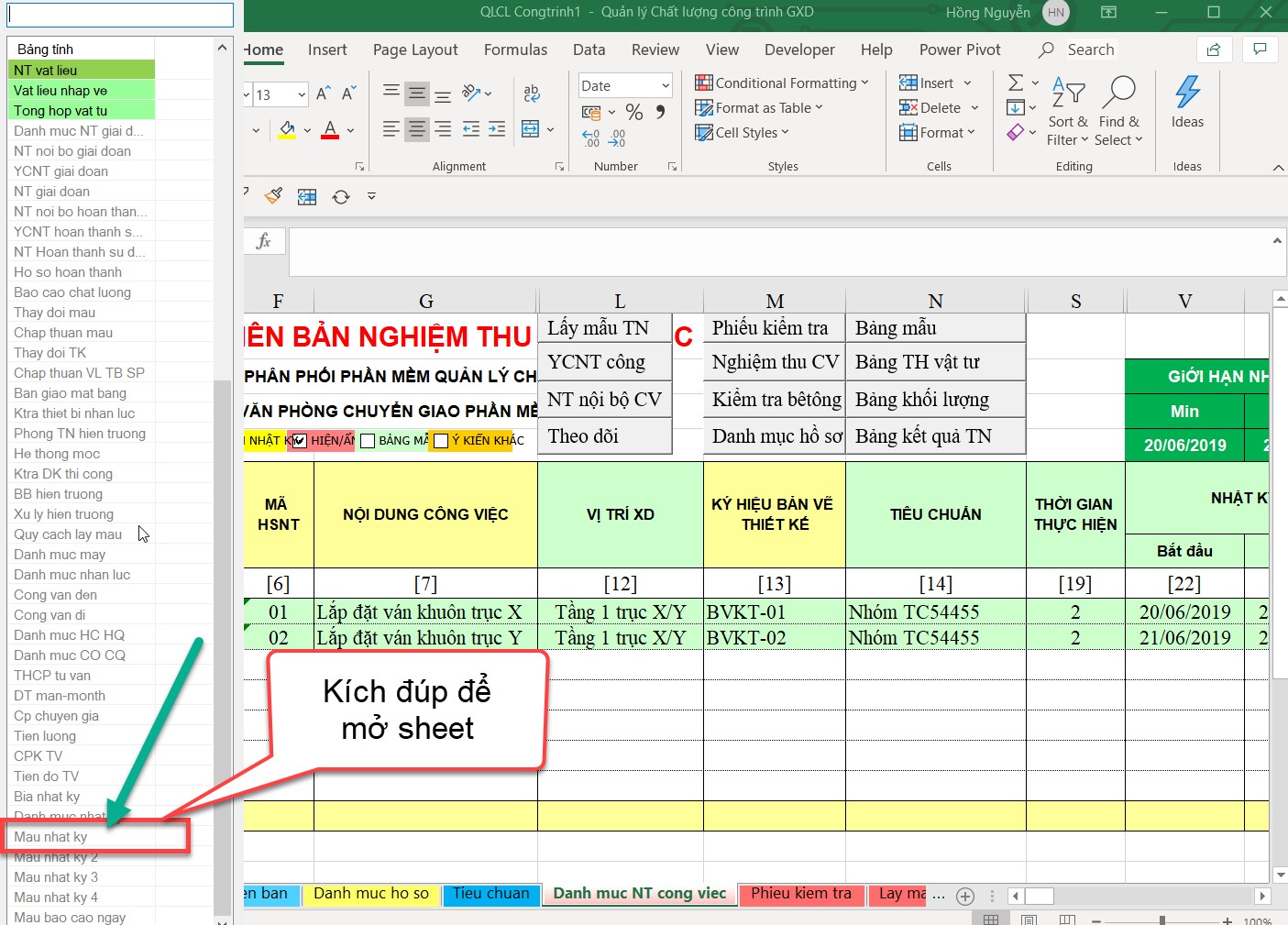Click the Percent Style icon
Viewport: 1288px width, 925px height.
(633, 112)
